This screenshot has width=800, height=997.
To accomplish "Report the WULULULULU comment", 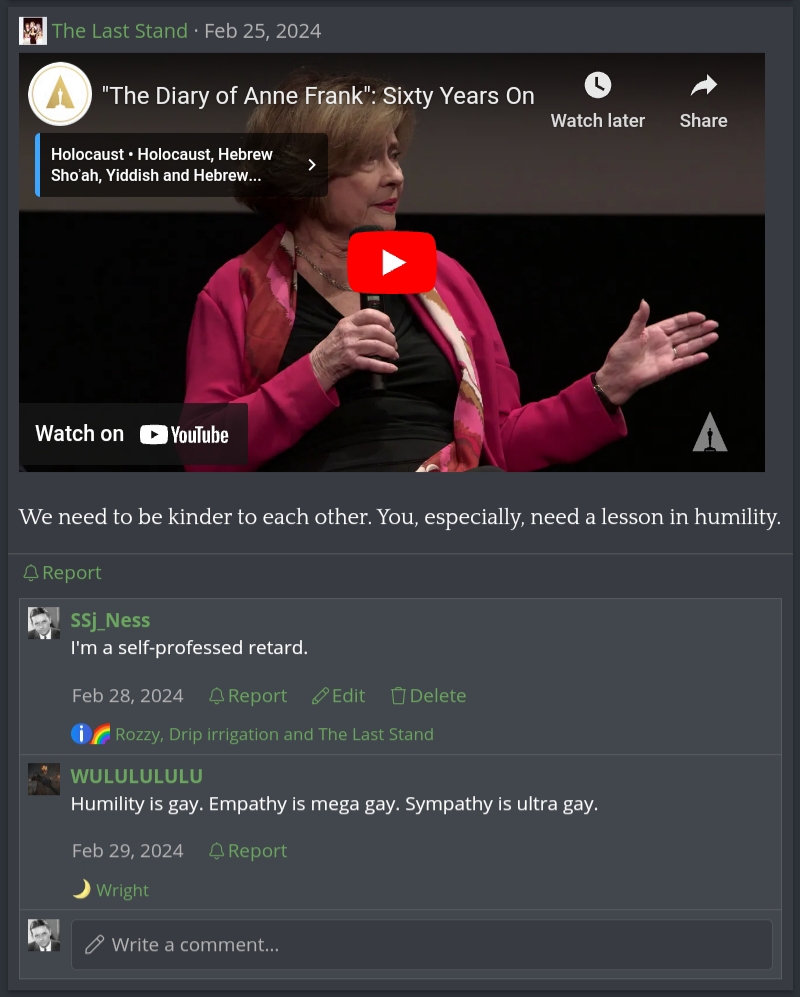I will [x=248, y=851].
